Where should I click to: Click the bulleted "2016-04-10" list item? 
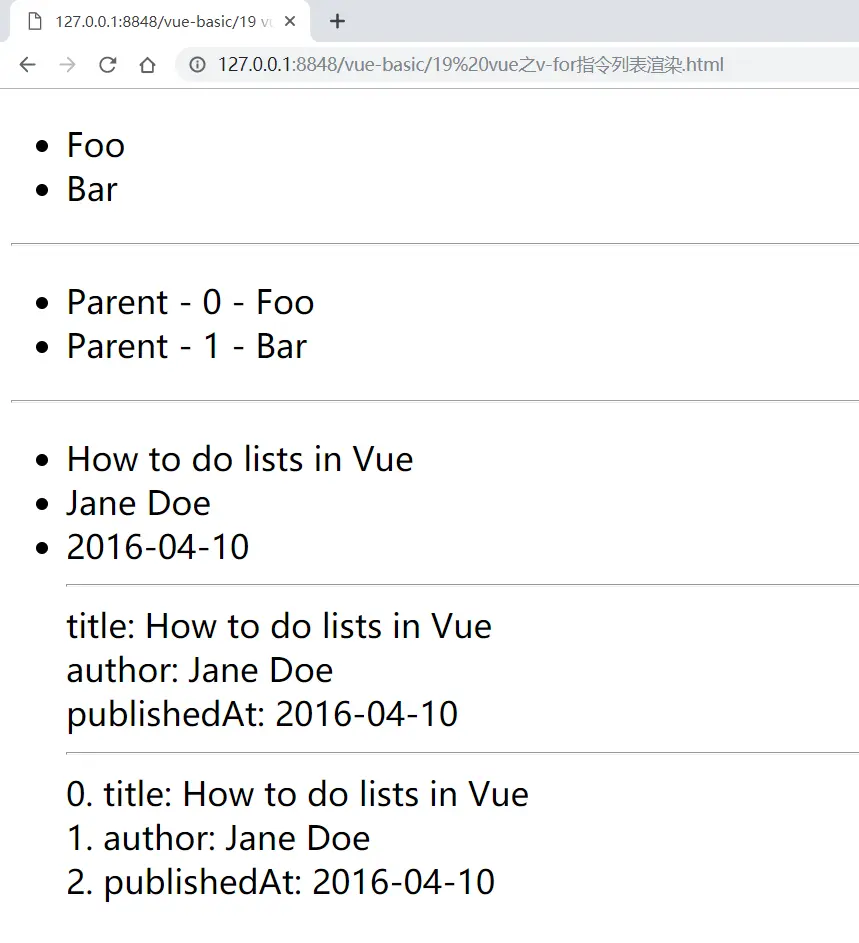158,547
